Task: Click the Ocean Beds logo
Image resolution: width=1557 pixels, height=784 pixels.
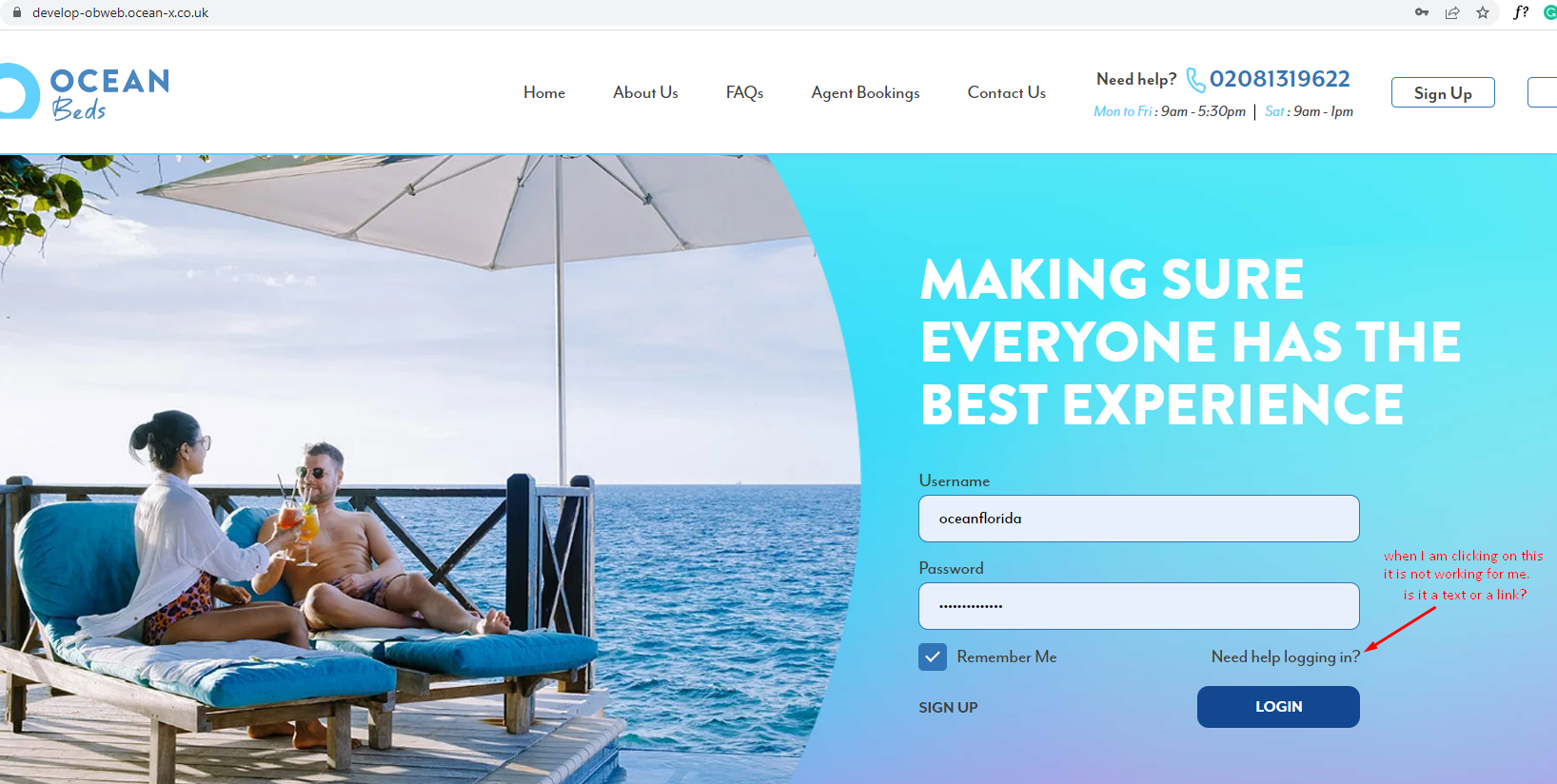Action: coord(85,92)
